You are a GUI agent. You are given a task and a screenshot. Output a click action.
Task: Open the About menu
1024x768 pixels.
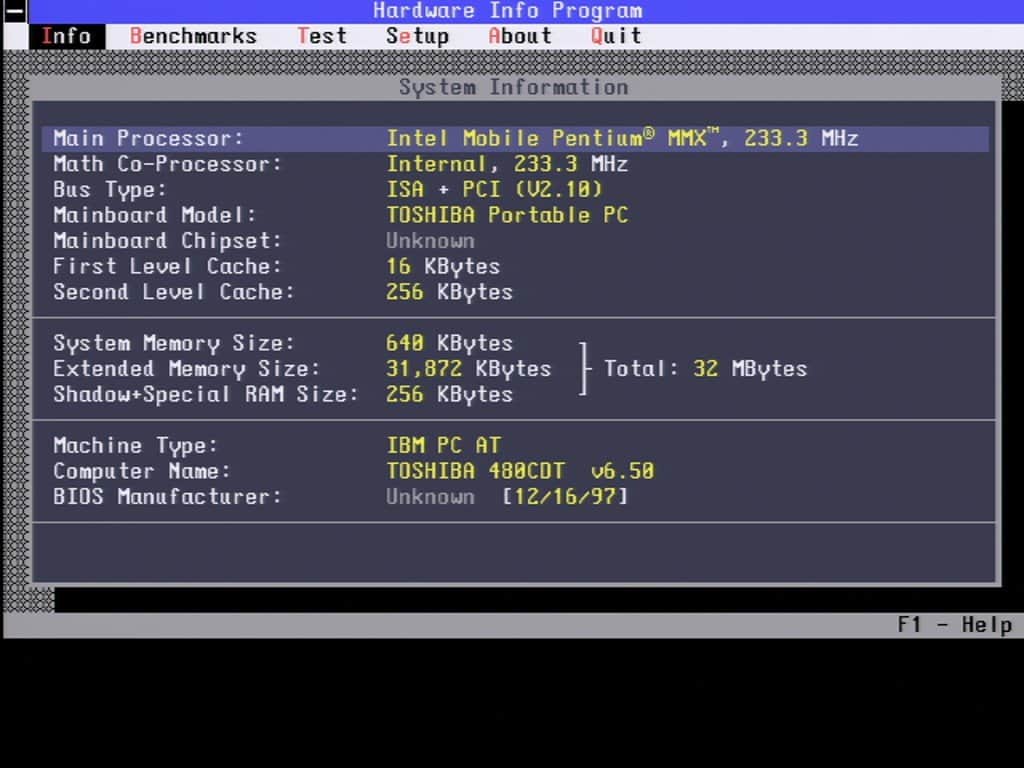(x=520, y=36)
